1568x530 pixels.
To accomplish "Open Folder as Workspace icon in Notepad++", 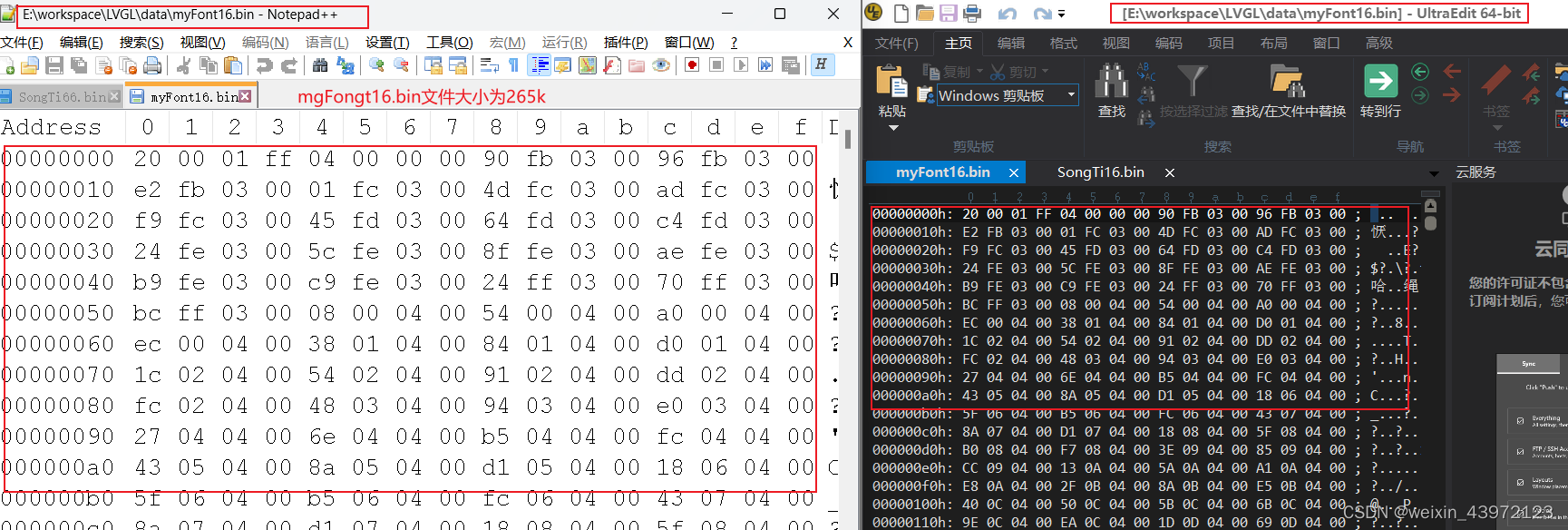I will [x=637, y=65].
